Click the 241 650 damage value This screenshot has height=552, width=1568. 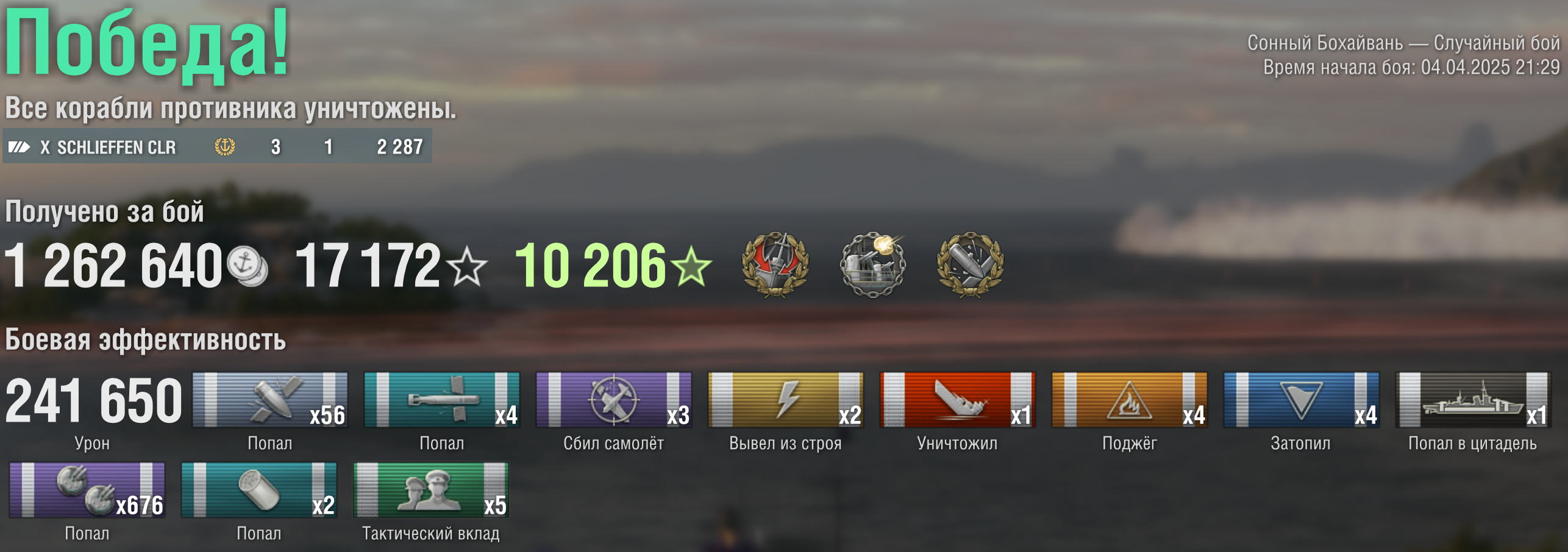(x=94, y=401)
